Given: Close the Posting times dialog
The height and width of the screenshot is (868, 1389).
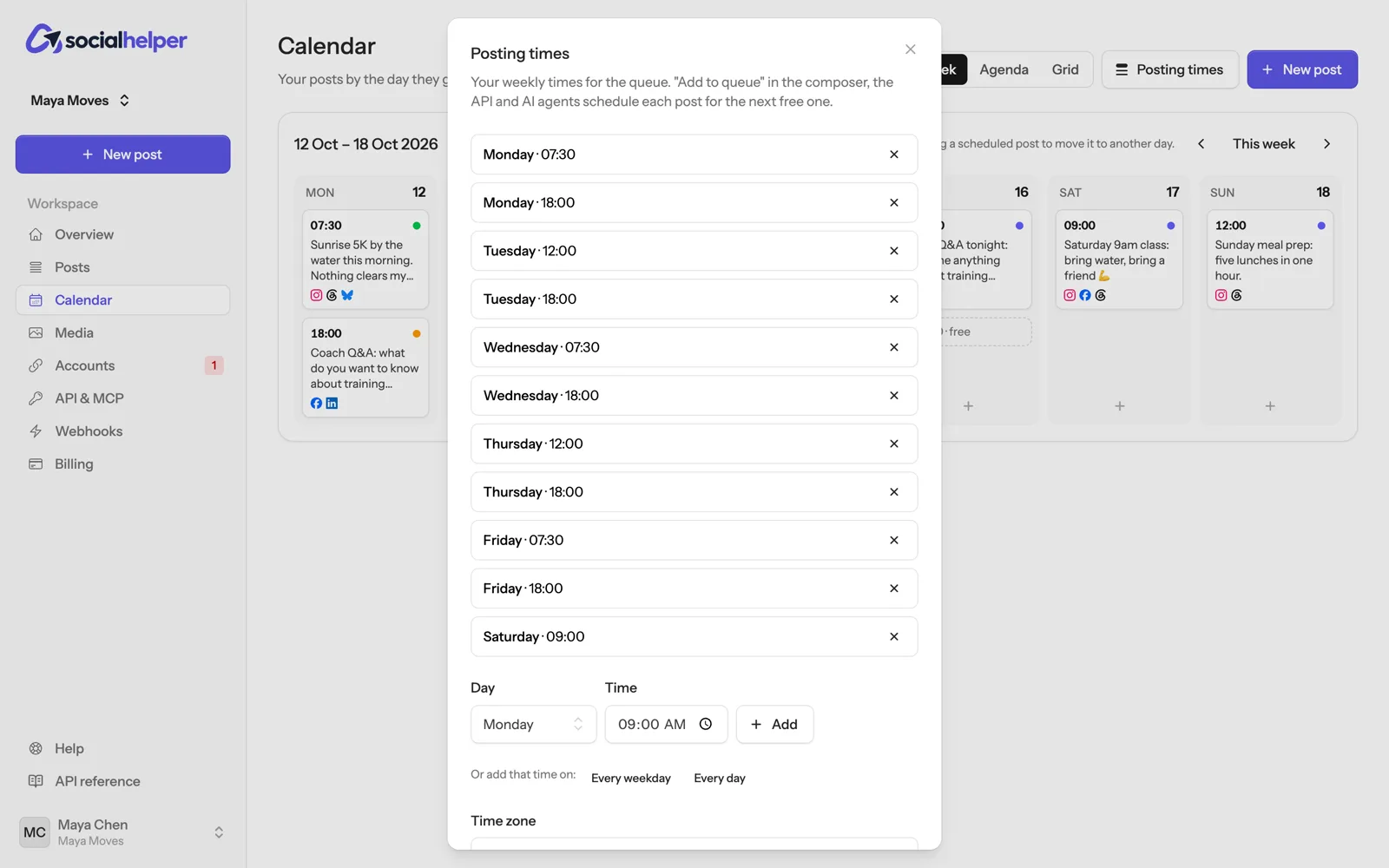Looking at the screenshot, I should pos(910,49).
